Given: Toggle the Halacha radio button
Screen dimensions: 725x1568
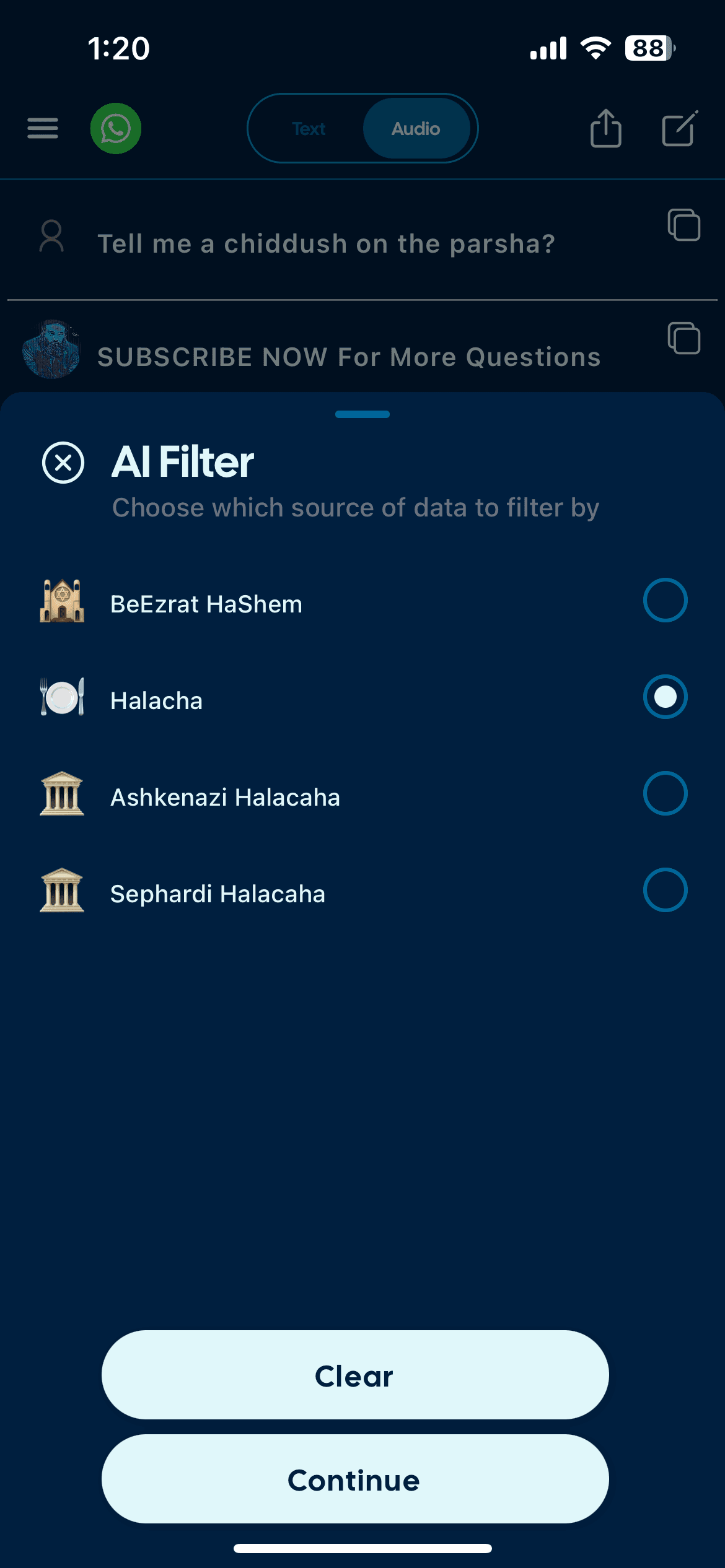Looking at the screenshot, I should pyautogui.click(x=665, y=697).
